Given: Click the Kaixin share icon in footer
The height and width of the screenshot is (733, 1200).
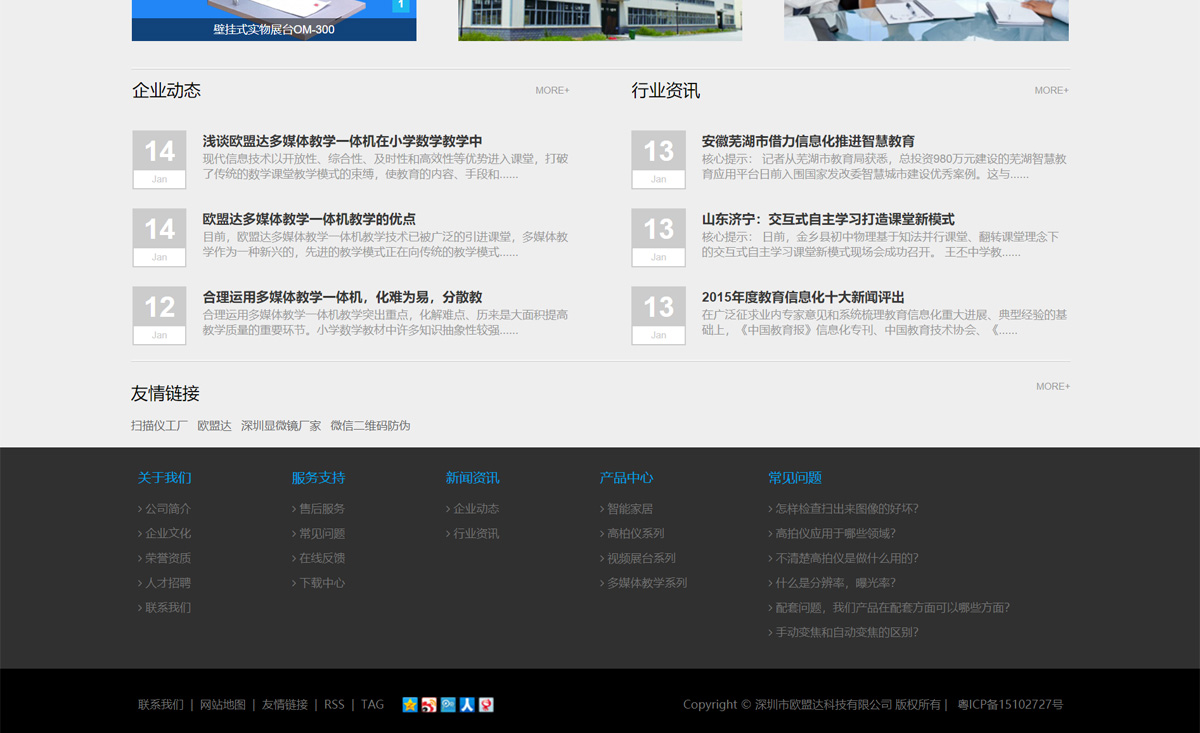Looking at the screenshot, I should [485, 704].
